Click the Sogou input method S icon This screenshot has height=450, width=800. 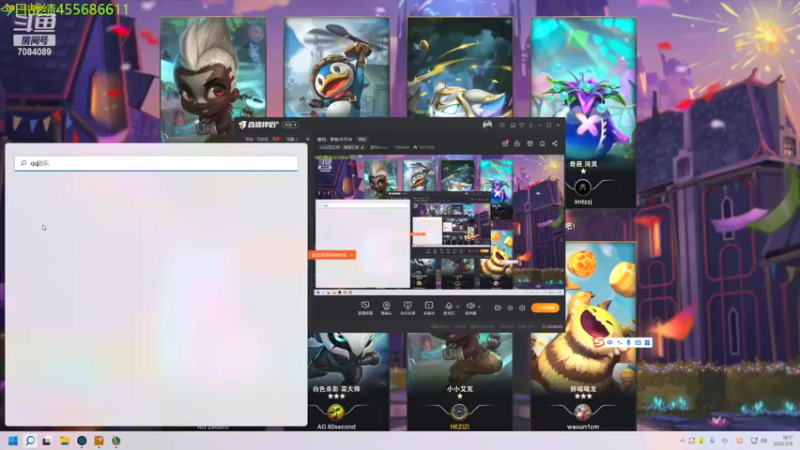(x=599, y=342)
